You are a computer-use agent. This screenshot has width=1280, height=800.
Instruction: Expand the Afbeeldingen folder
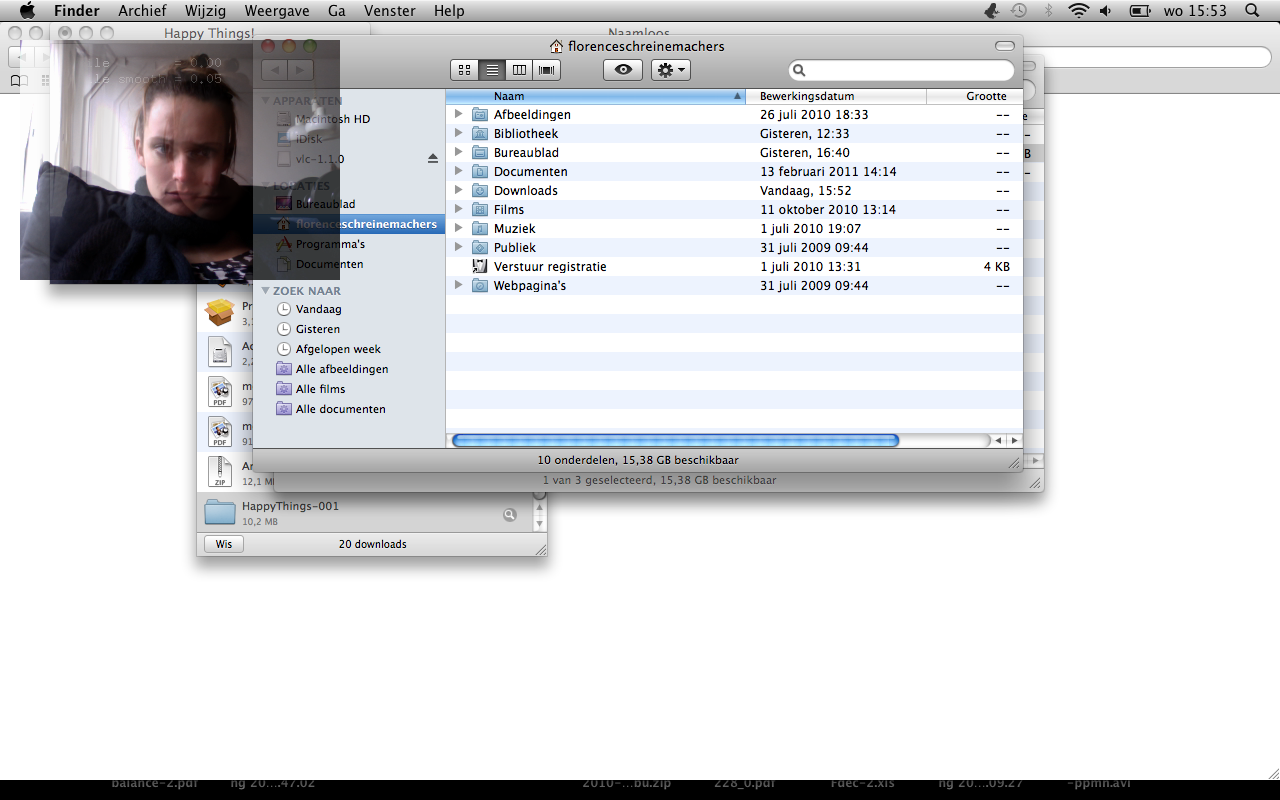tap(459, 114)
